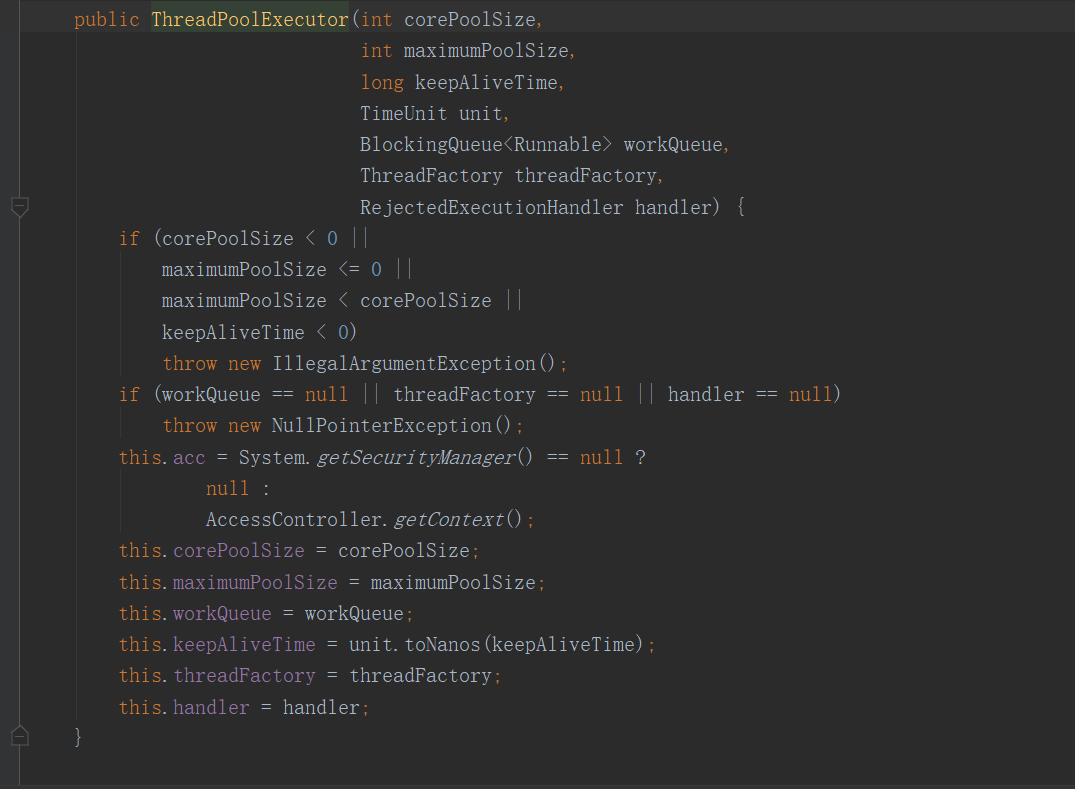The width and height of the screenshot is (1075, 789).
Task: Click 'int corePoolSize,' first parameter
Action: 451,20
